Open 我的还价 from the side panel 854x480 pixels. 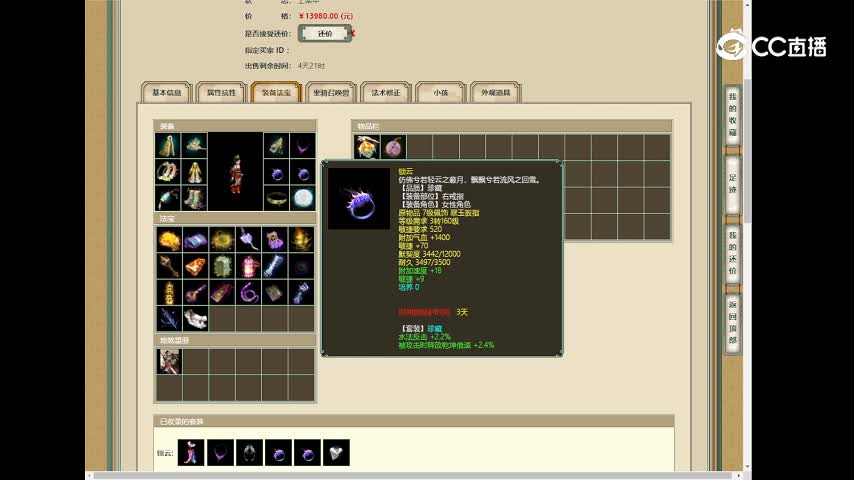point(733,253)
